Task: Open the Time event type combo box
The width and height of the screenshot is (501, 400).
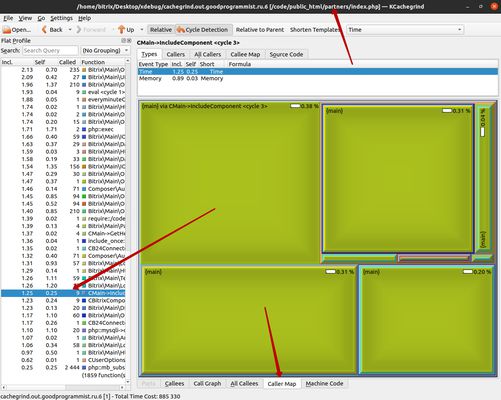Action: (405, 30)
